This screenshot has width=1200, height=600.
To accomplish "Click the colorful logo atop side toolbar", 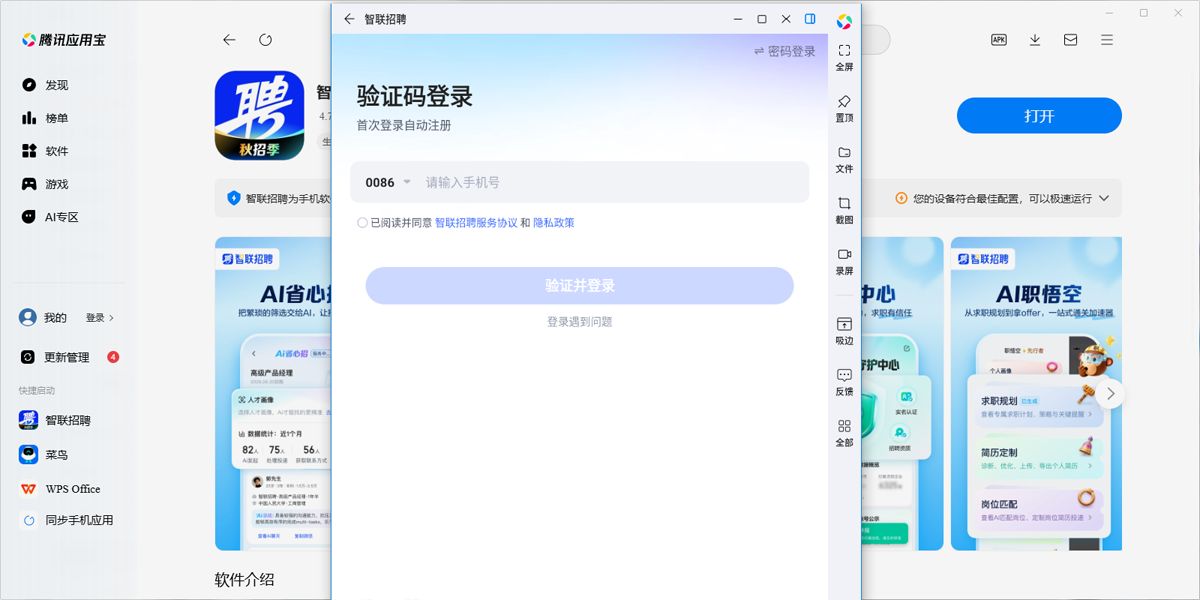I will (x=844, y=22).
